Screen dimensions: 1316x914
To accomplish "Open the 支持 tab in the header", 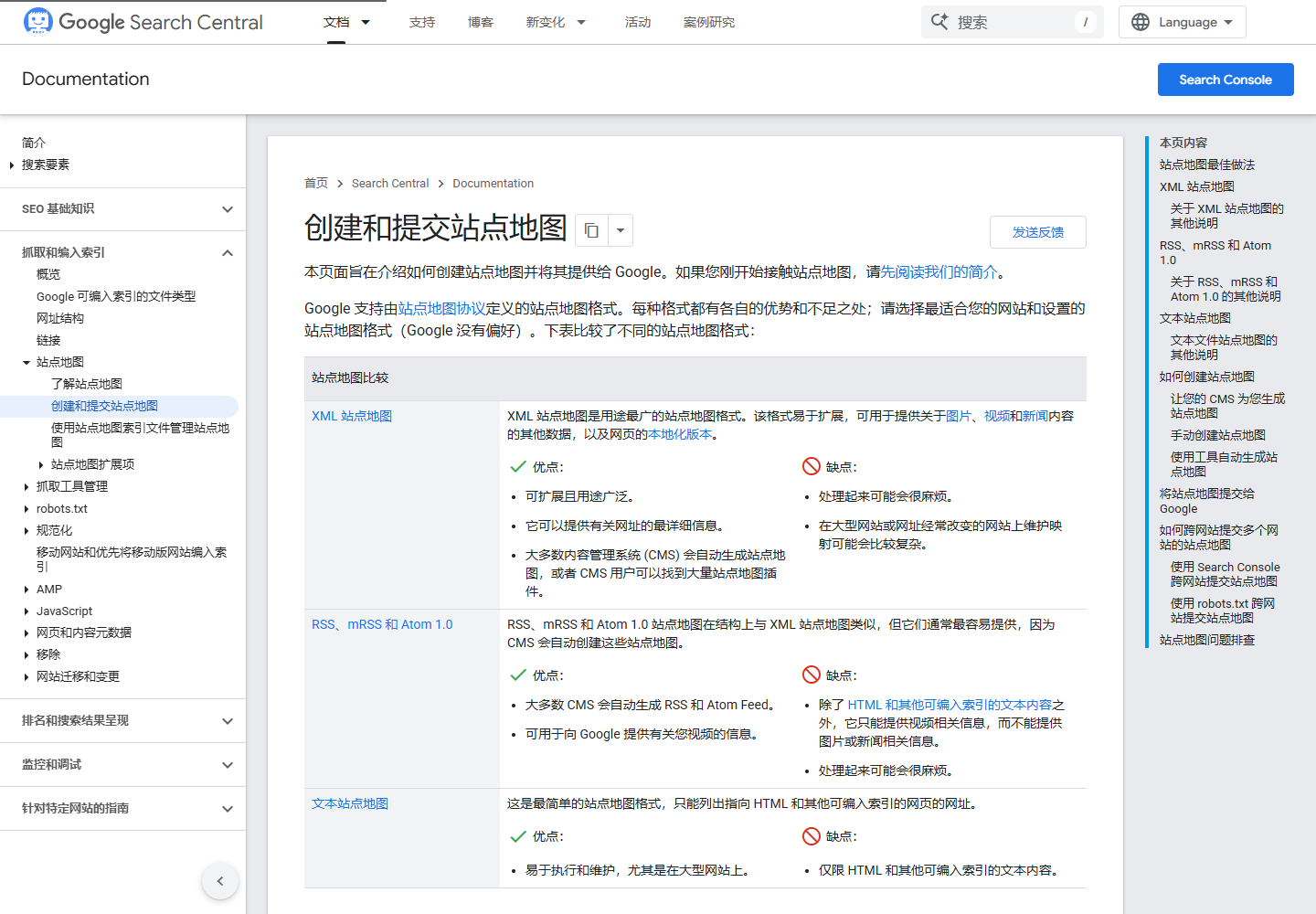I will [422, 22].
